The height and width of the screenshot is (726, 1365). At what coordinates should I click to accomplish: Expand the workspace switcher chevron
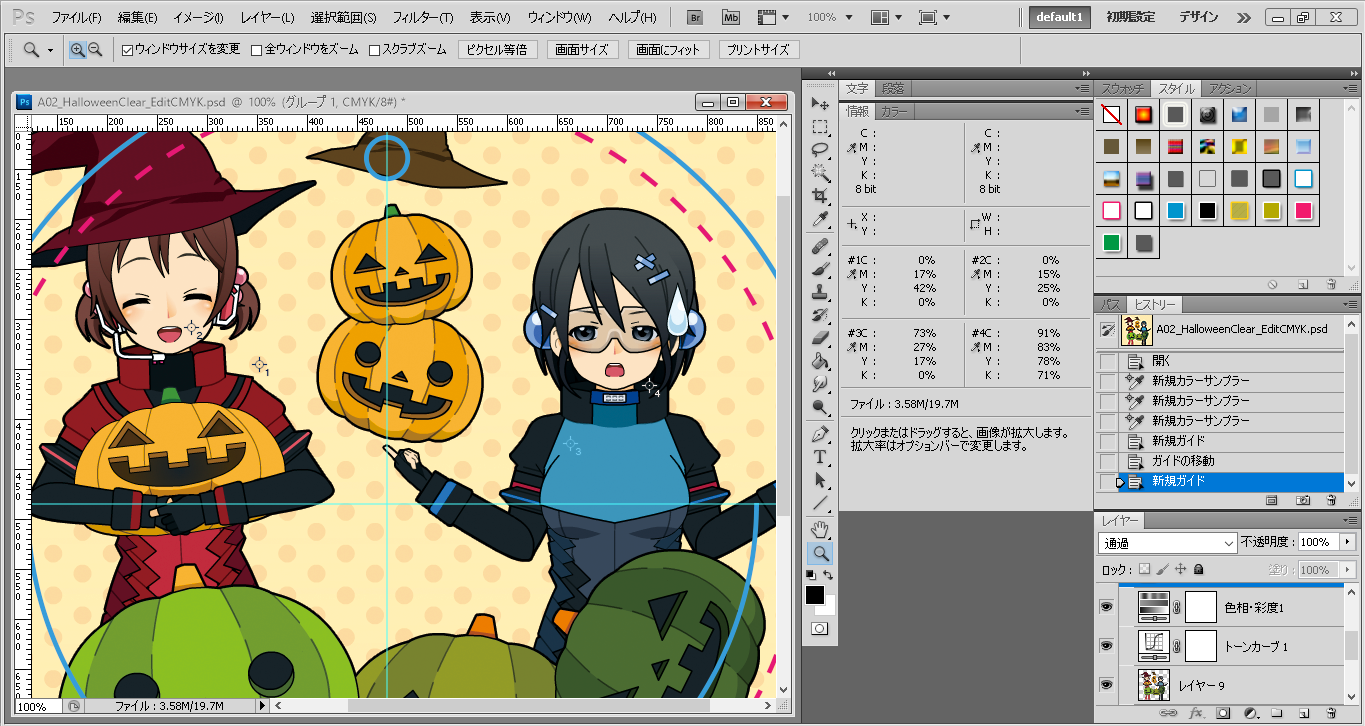click(x=1244, y=18)
